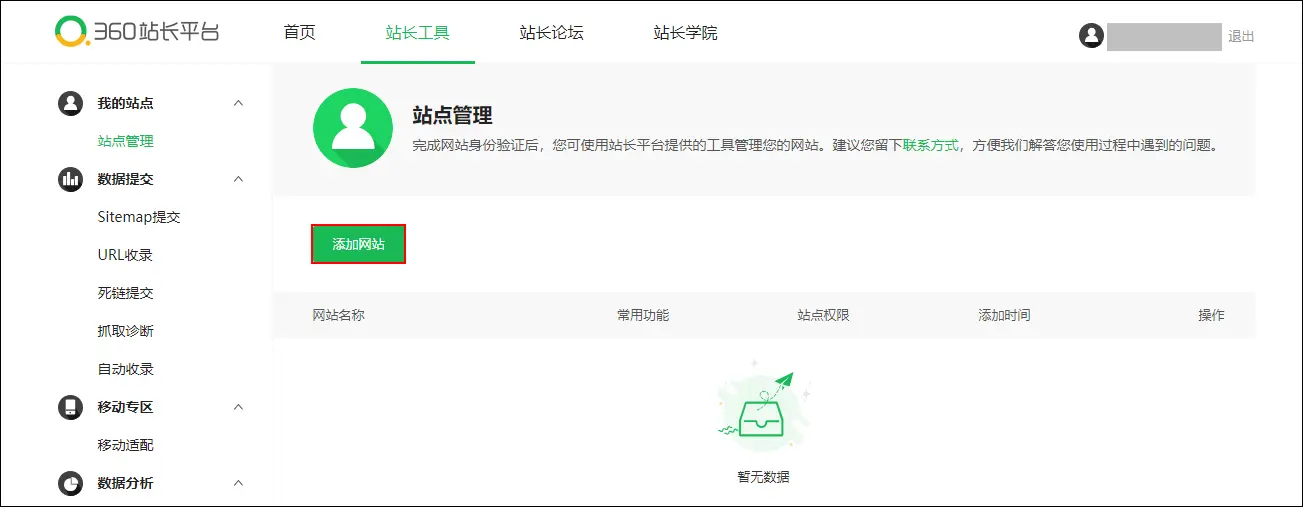Image resolution: width=1303 pixels, height=507 pixels.
Task: Click the user avatar icon in header
Action: pyautogui.click(x=1091, y=36)
